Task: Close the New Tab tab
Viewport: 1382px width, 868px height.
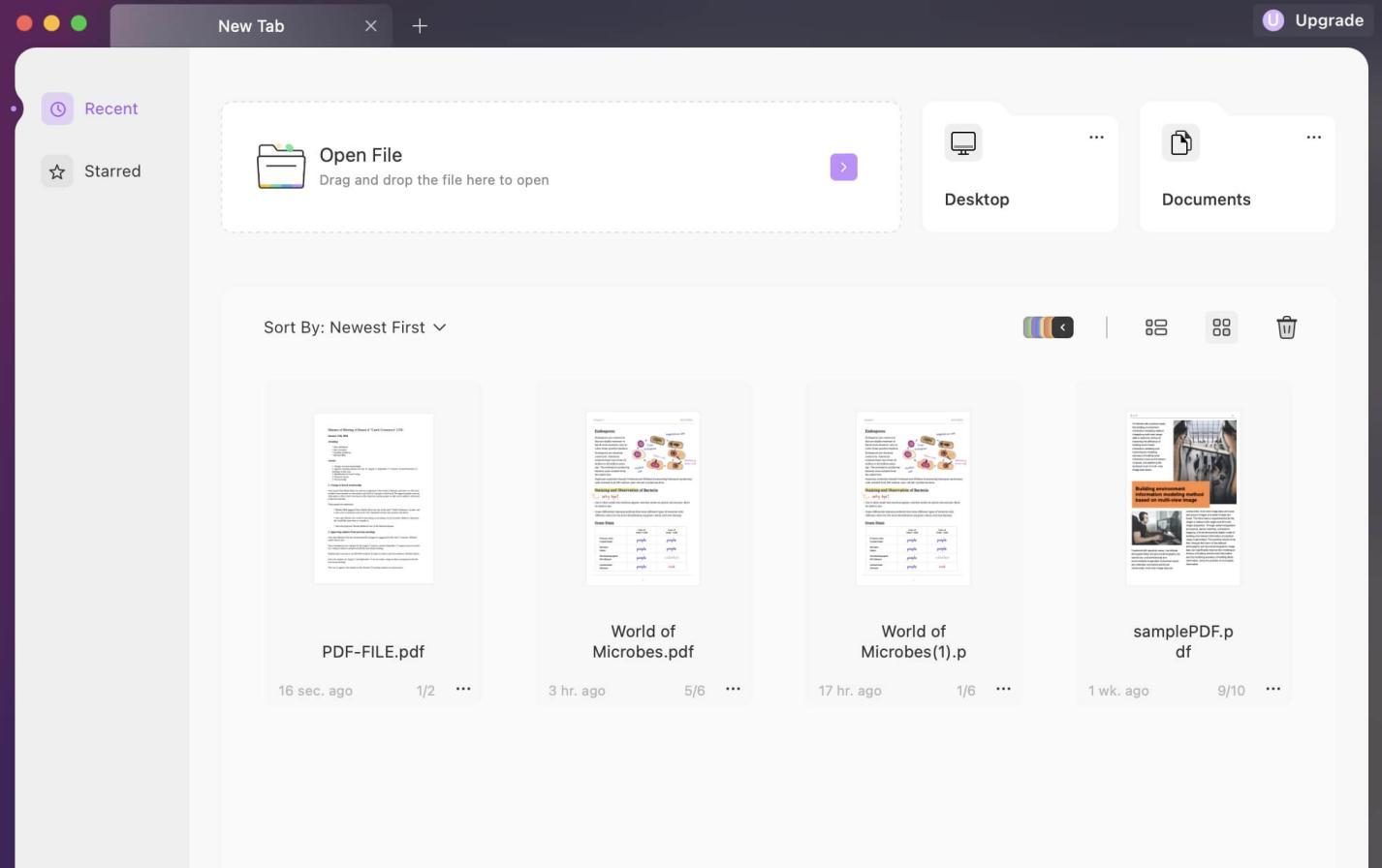Action: pos(370,26)
